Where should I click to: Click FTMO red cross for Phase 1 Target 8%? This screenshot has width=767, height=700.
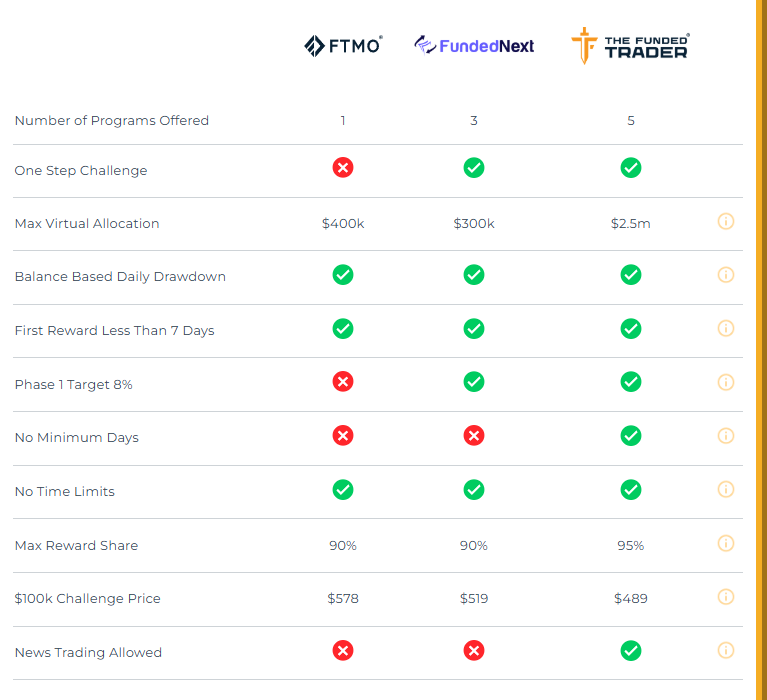tap(343, 382)
